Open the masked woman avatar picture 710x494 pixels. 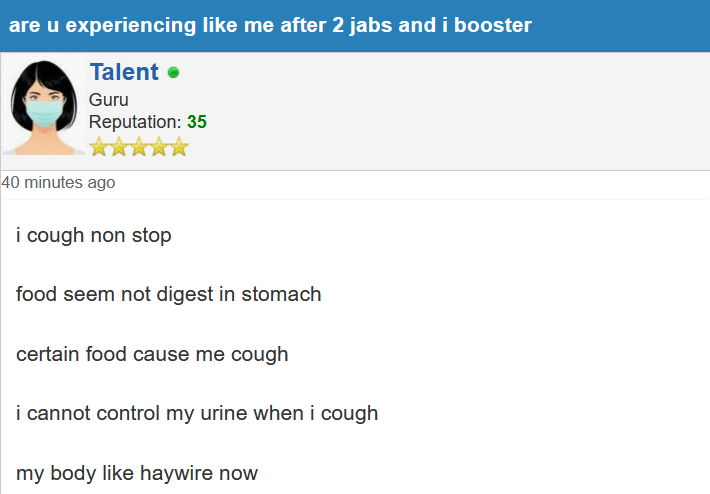pos(43,107)
